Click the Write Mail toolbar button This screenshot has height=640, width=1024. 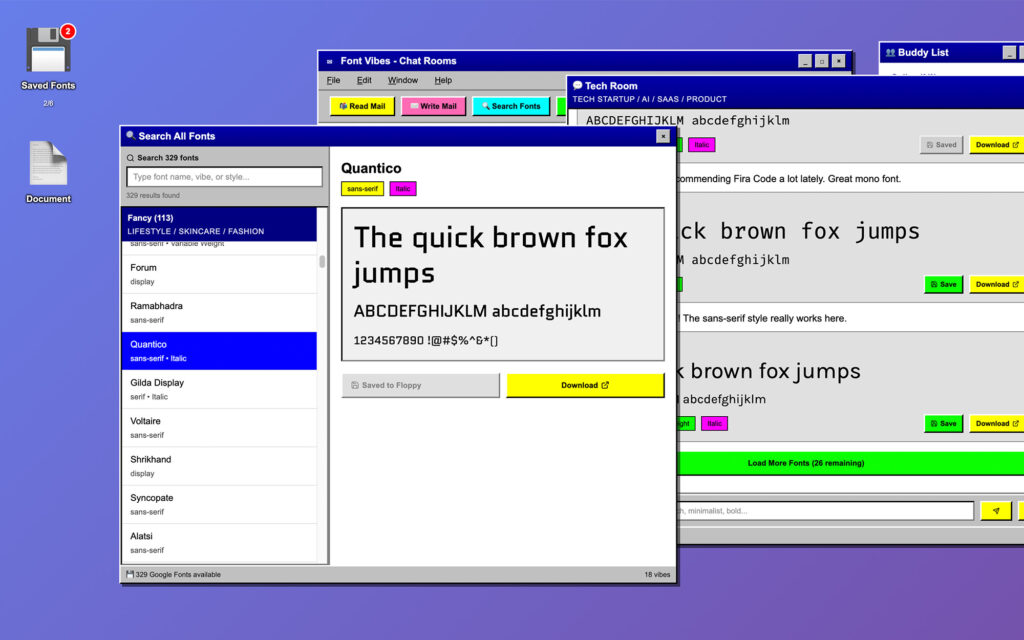click(x=433, y=106)
